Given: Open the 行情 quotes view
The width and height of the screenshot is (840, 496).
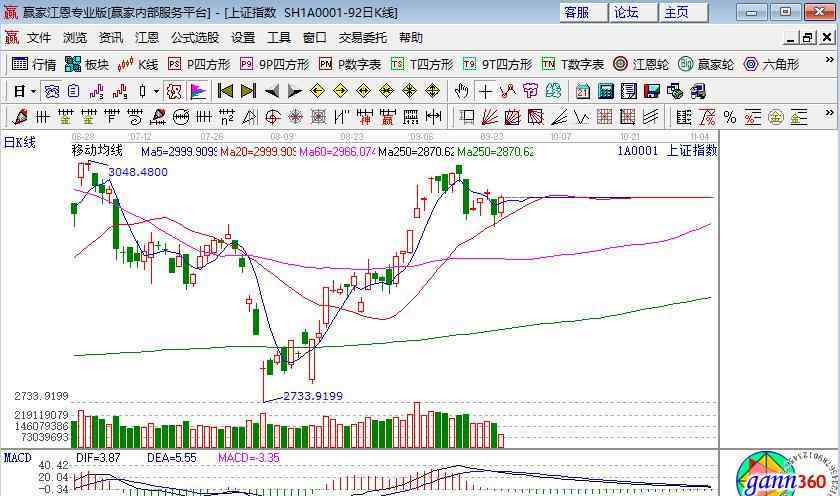Looking at the screenshot, I should 34,64.
